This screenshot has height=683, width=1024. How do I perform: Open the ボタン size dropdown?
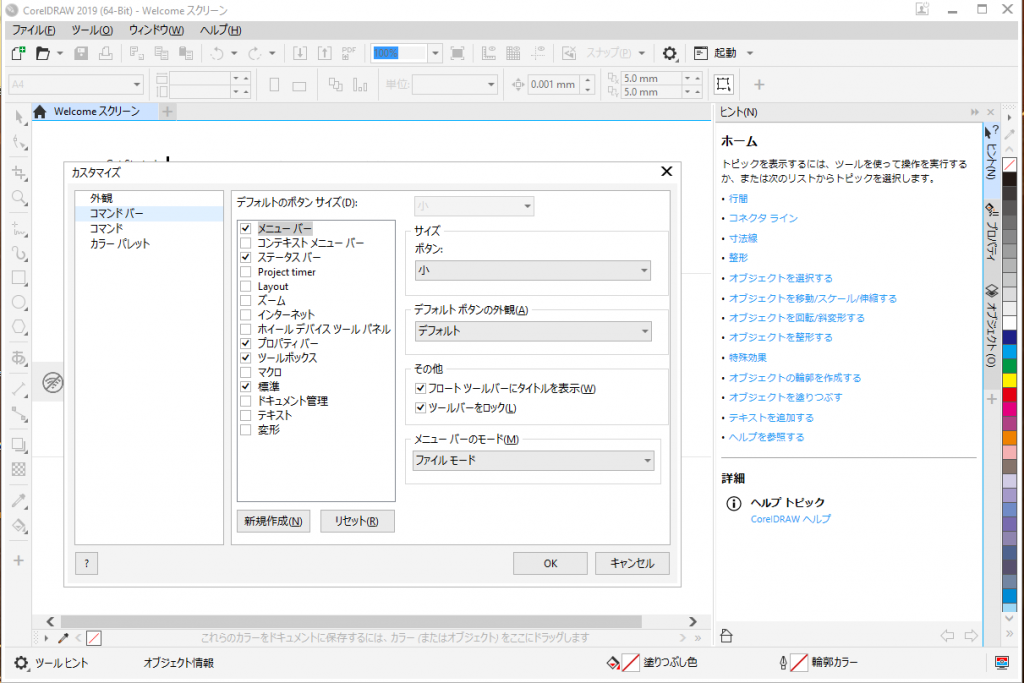coord(533,270)
